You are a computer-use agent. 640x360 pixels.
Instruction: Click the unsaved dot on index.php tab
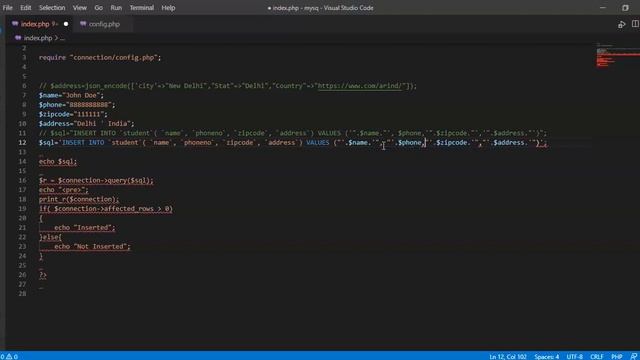(x=66, y=24)
